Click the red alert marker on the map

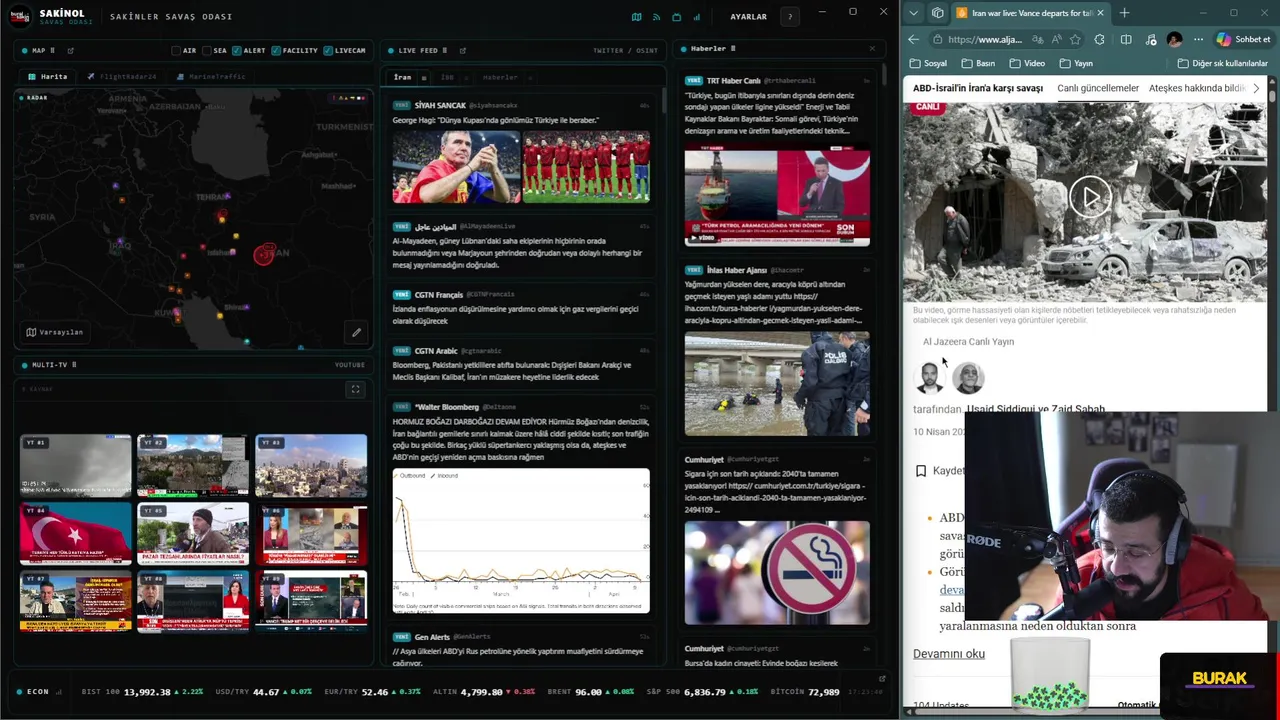264,254
